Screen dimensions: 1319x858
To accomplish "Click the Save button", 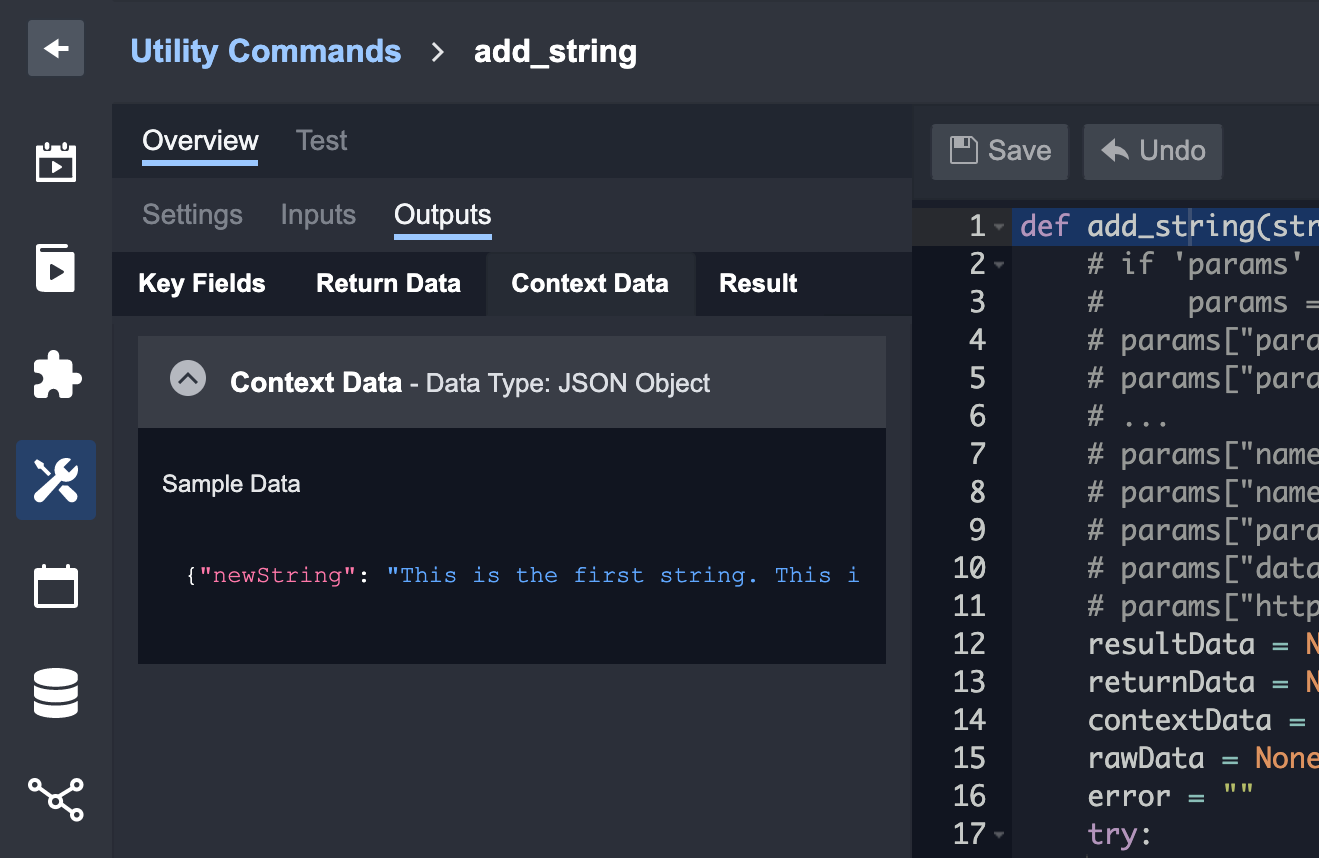I will pyautogui.click(x=999, y=151).
